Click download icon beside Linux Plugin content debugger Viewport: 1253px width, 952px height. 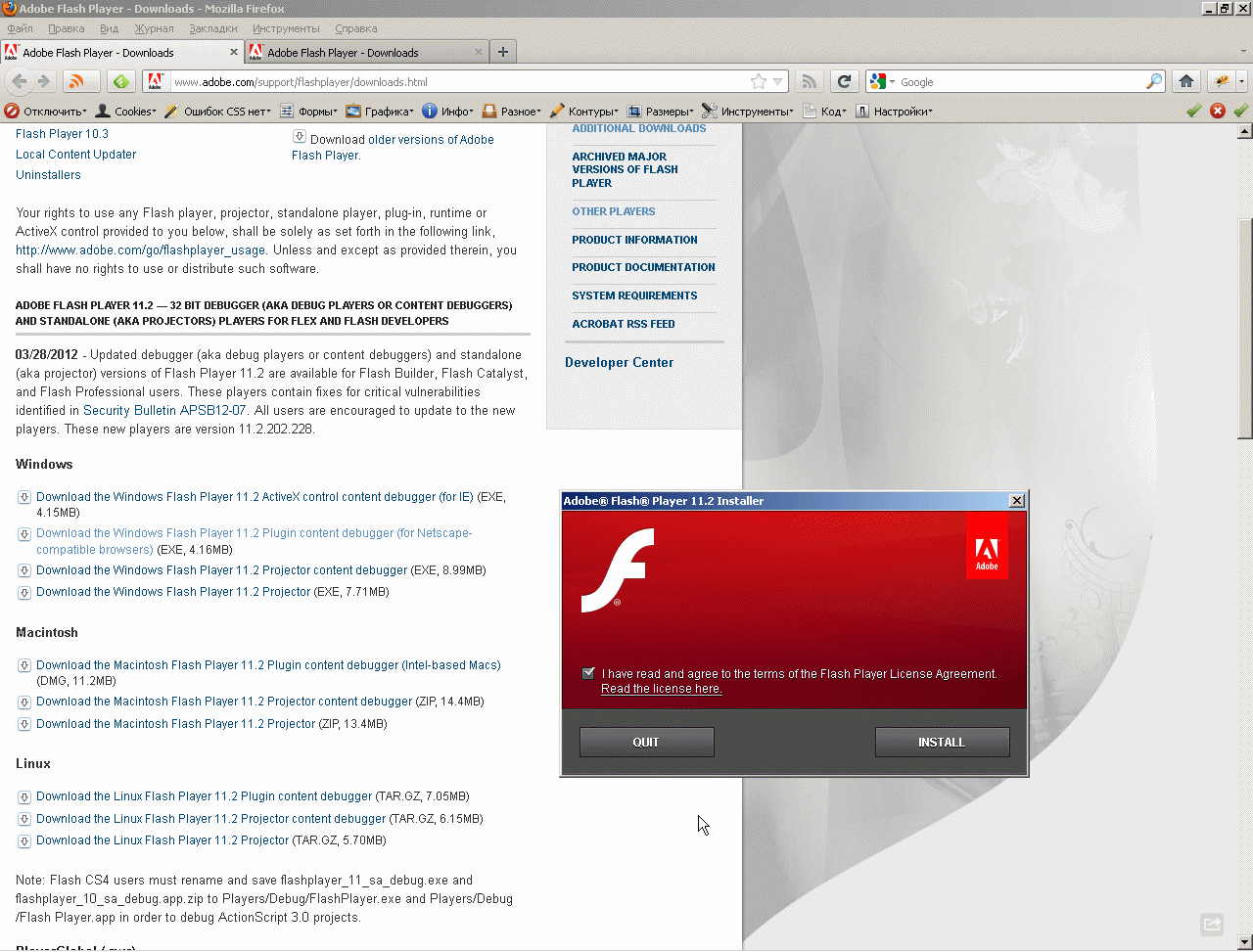click(x=24, y=796)
